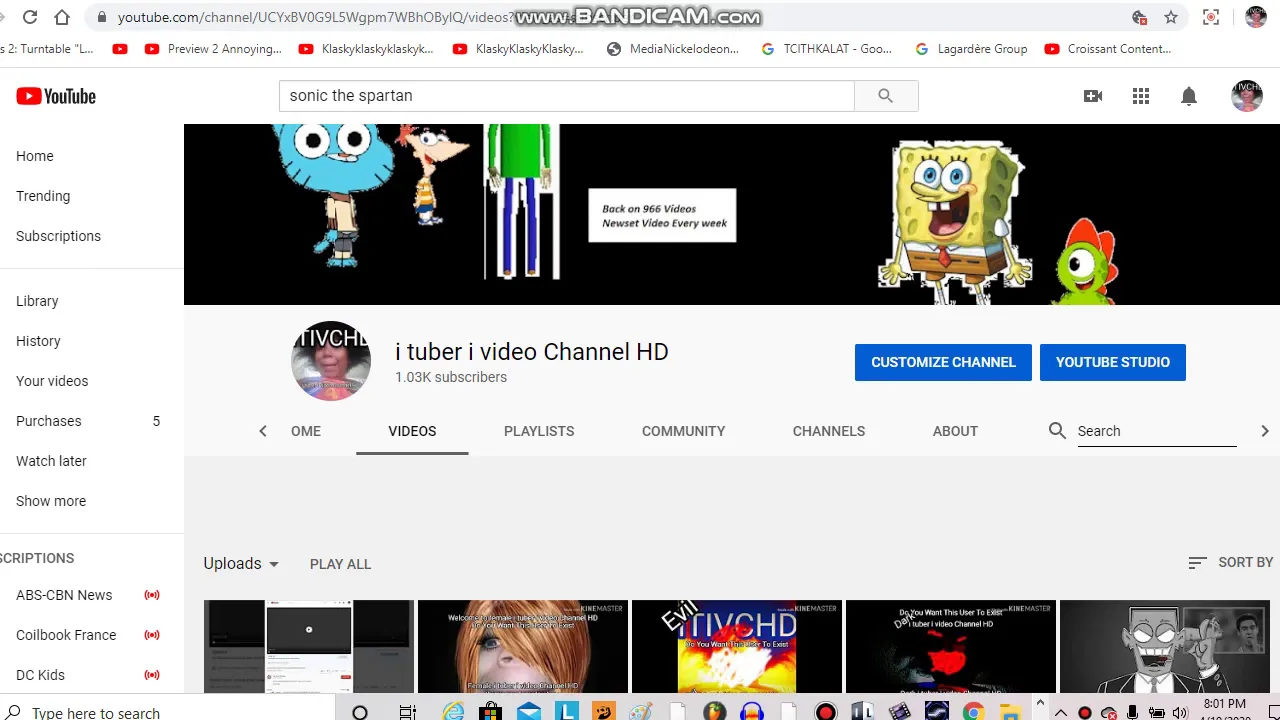Click the Coilbook France live indicator
This screenshot has width=1280, height=720.
pyautogui.click(x=152, y=635)
